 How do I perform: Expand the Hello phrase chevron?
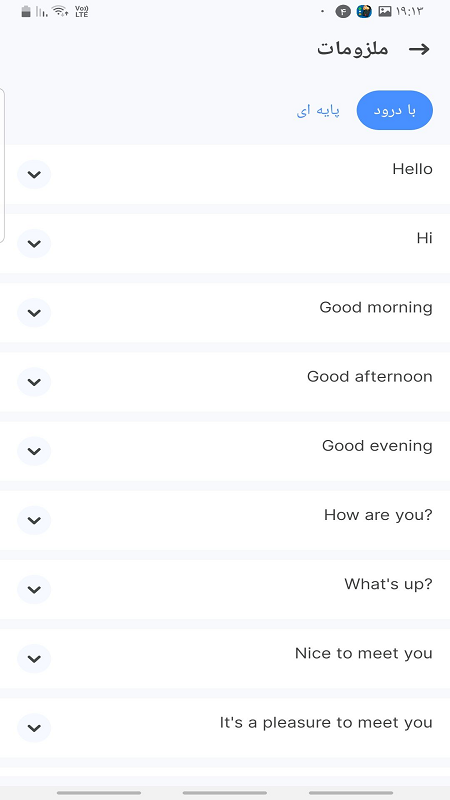(x=34, y=174)
